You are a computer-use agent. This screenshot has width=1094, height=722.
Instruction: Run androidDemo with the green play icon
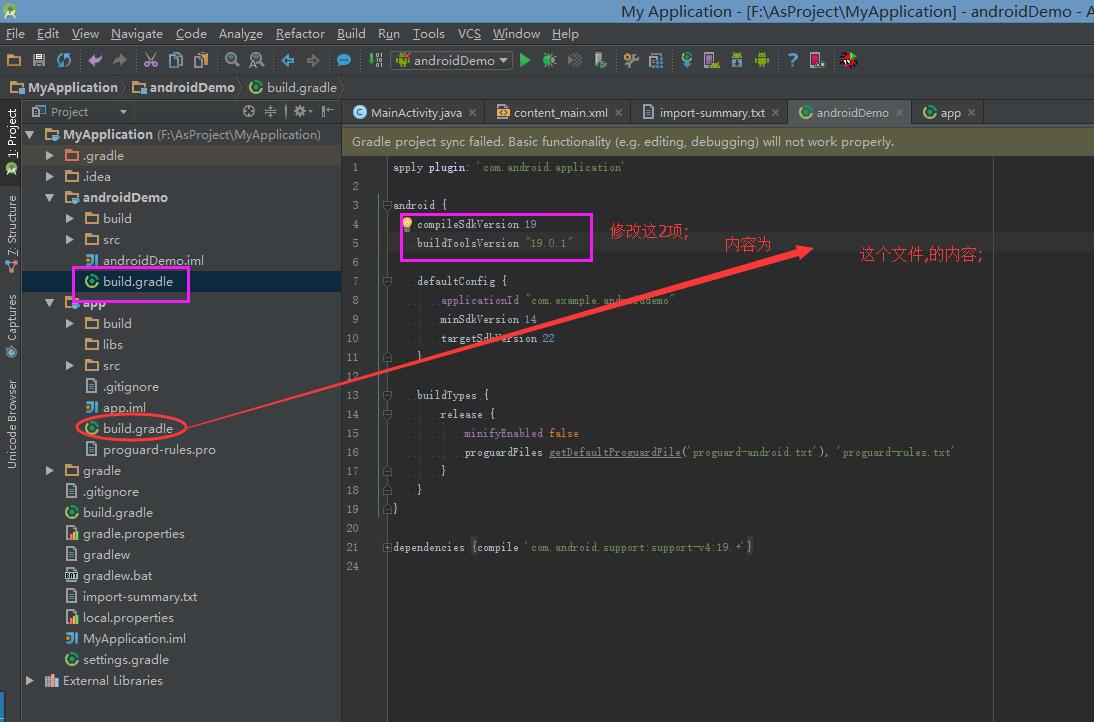click(x=525, y=61)
